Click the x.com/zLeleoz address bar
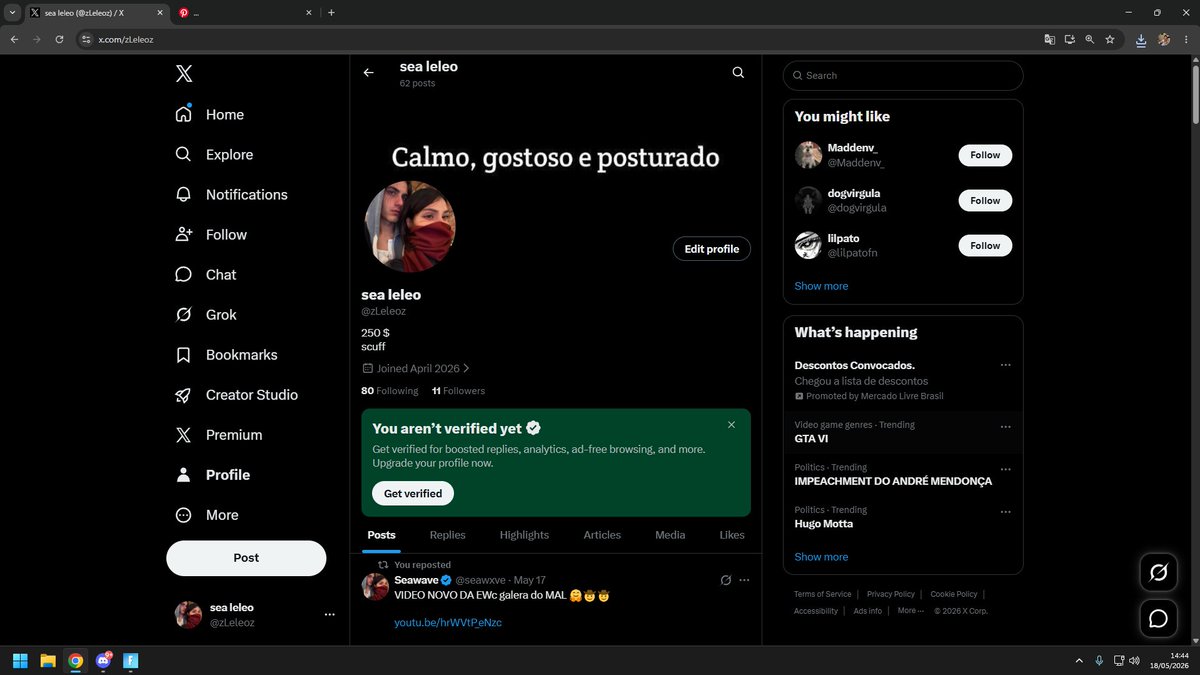This screenshot has width=1200, height=675. pyautogui.click(x=560, y=39)
